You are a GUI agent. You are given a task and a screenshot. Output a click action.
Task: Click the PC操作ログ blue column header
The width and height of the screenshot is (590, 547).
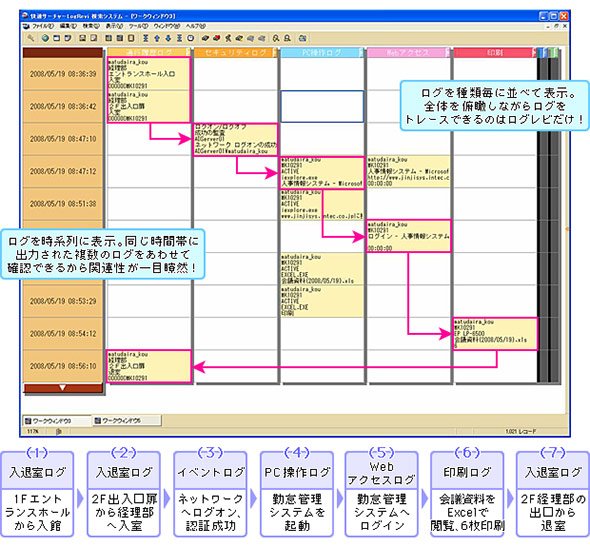(x=322, y=53)
